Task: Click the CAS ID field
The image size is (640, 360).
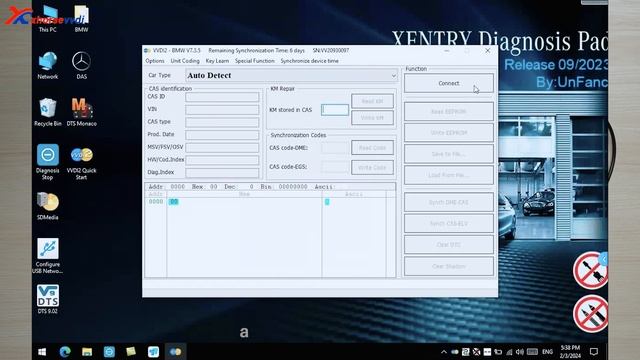Action: point(222,97)
